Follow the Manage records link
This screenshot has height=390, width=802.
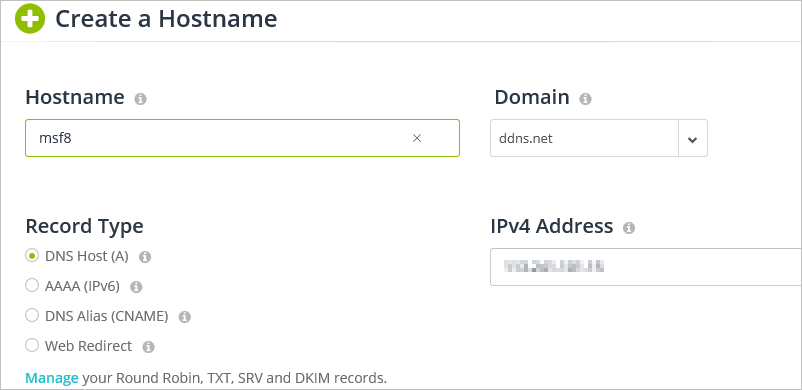click(x=52, y=378)
